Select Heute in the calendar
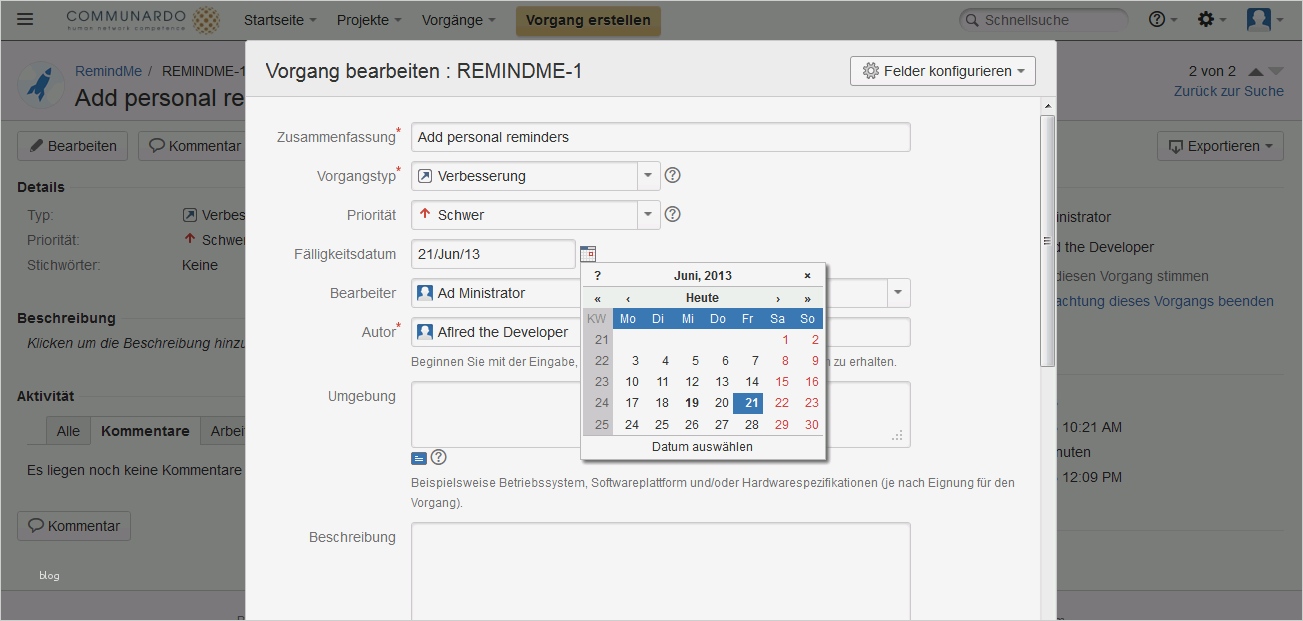Screen dimensions: 1303x621 pyautogui.click(x=702, y=298)
